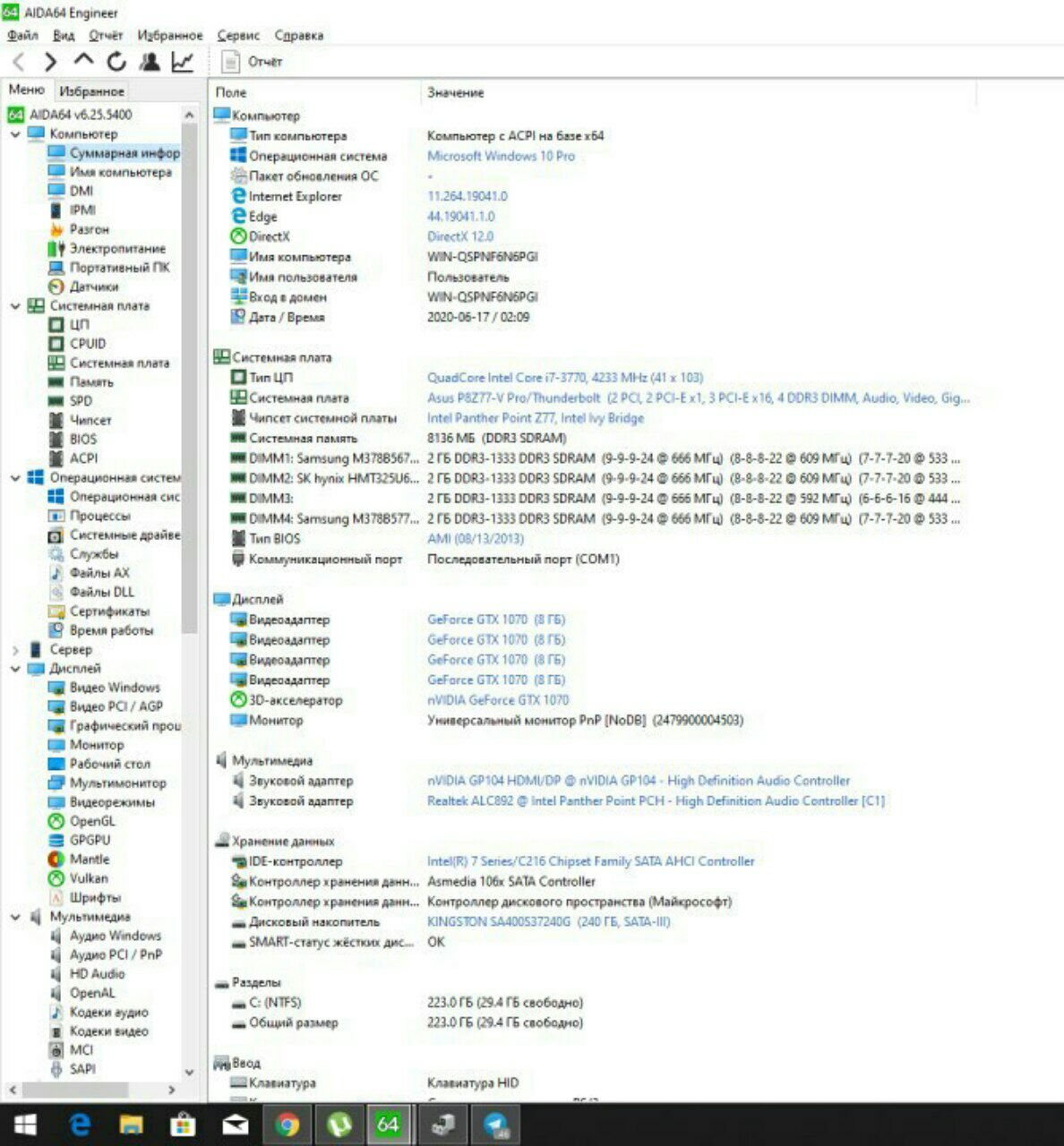This screenshot has width=1064, height=1146.
Task: Follow the DirectX 12.0 link
Action: click(460, 236)
